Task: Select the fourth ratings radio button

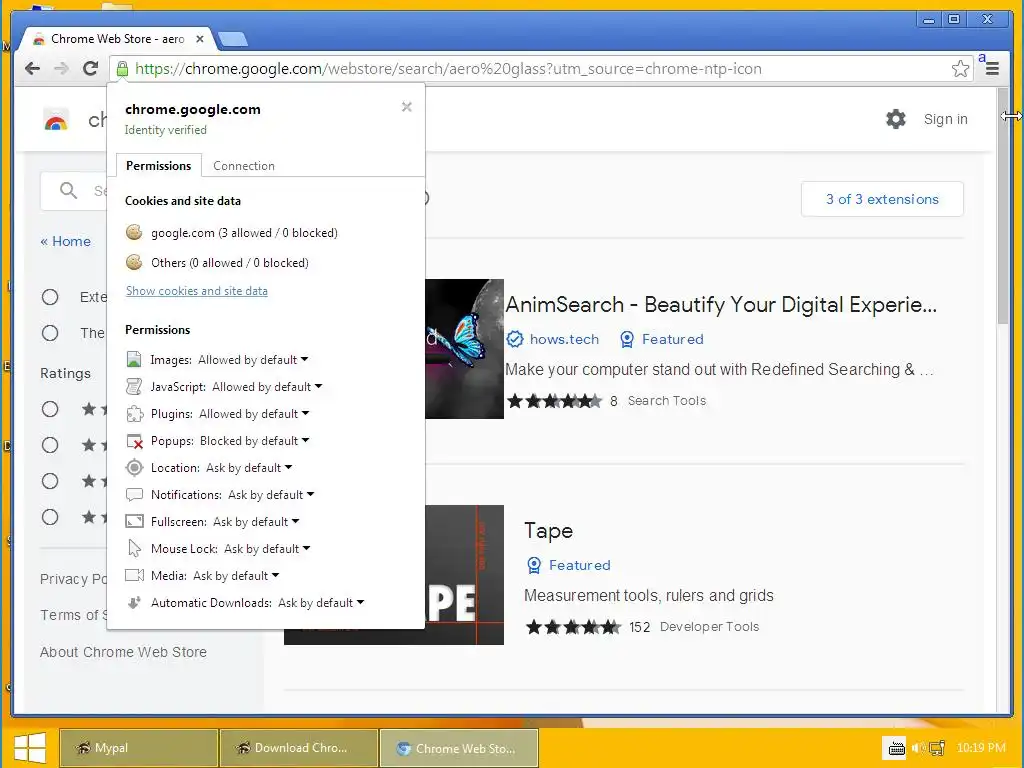Action: pos(50,517)
